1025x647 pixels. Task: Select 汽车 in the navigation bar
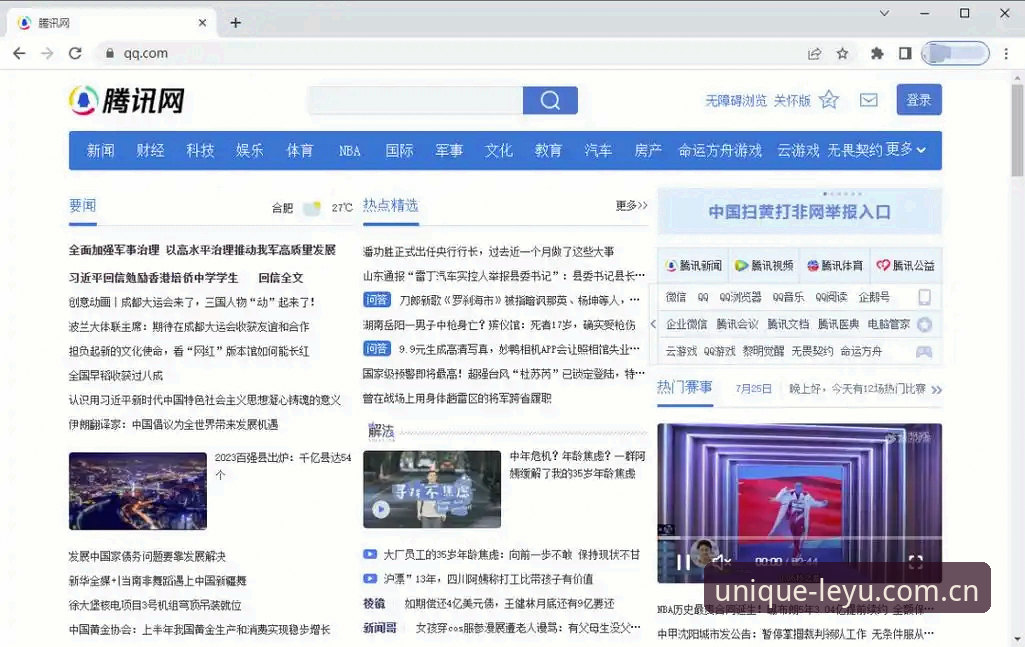point(598,150)
